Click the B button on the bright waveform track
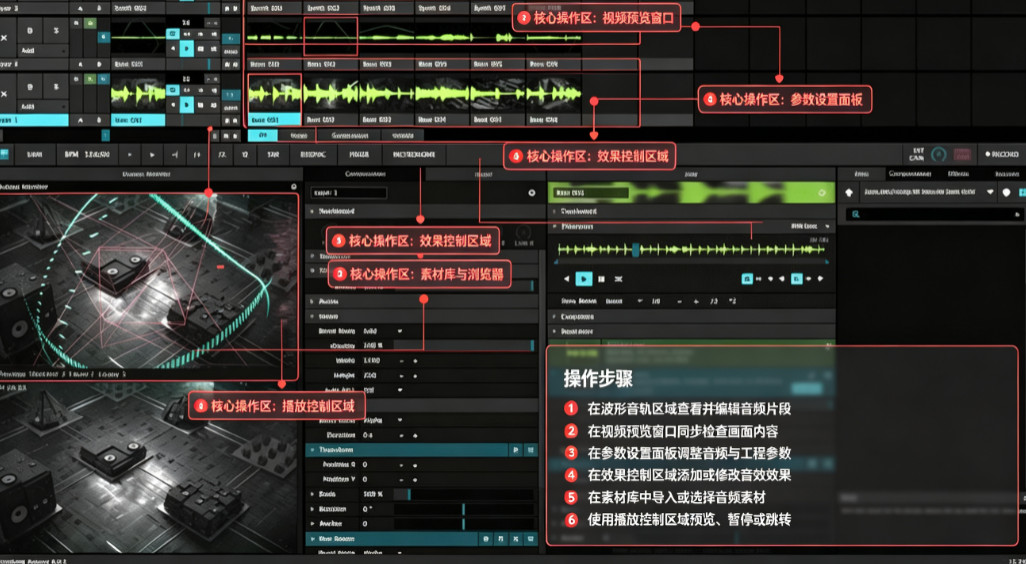The height and width of the screenshot is (564, 1026). [x=29, y=86]
